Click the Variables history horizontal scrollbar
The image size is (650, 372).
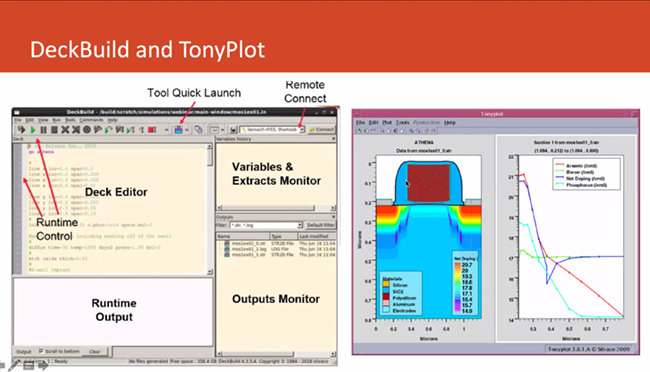[x=276, y=207]
